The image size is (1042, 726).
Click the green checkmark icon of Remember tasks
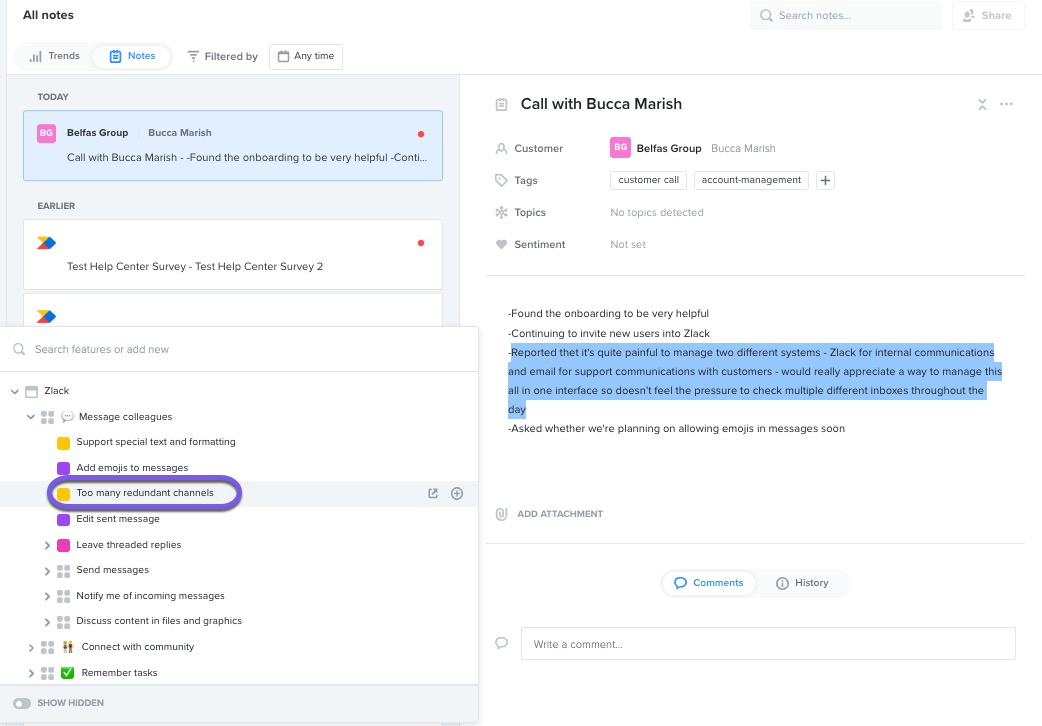click(x=67, y=673)
